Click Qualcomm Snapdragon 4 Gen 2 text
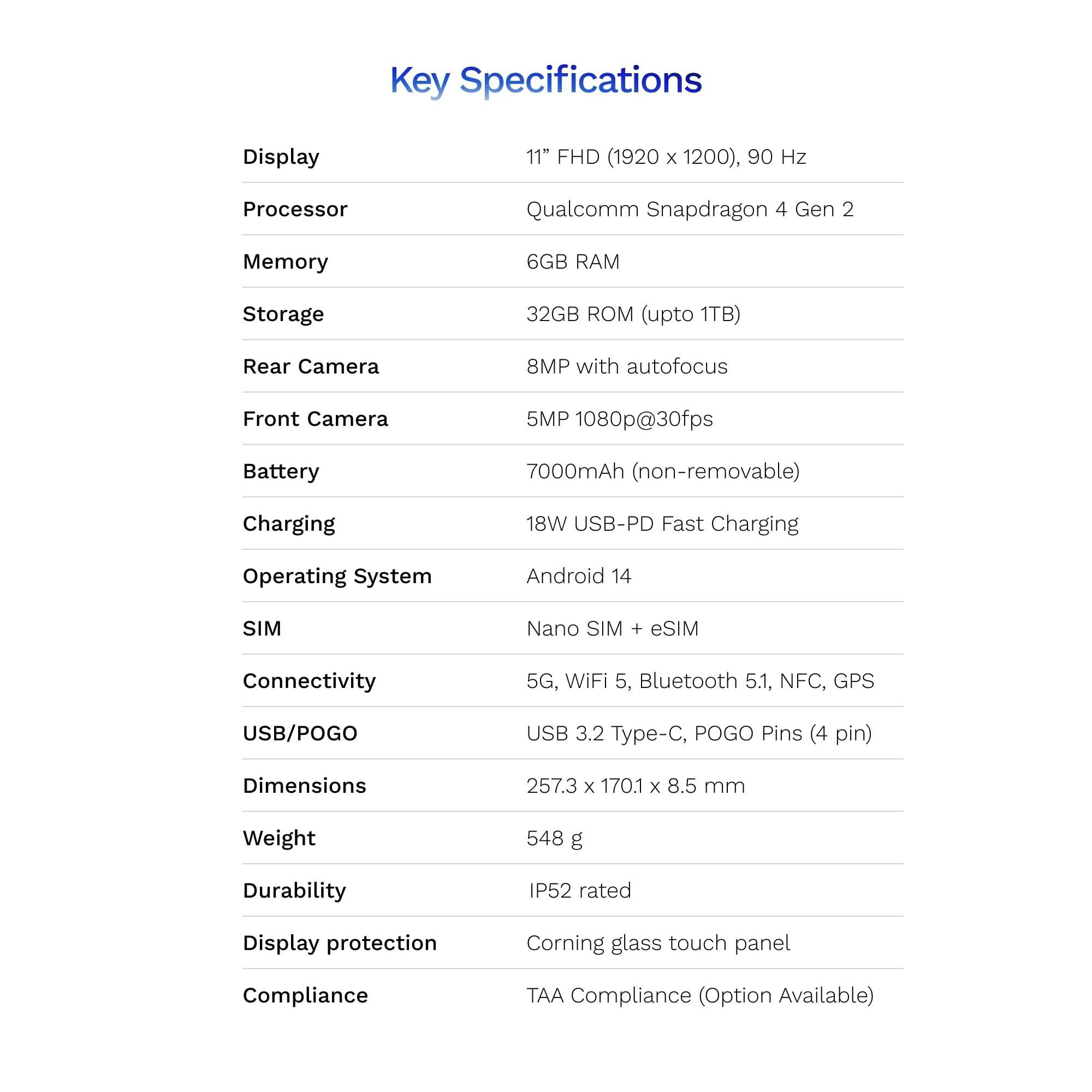This screenshot has width=1092, height=1092. (690, 210)
